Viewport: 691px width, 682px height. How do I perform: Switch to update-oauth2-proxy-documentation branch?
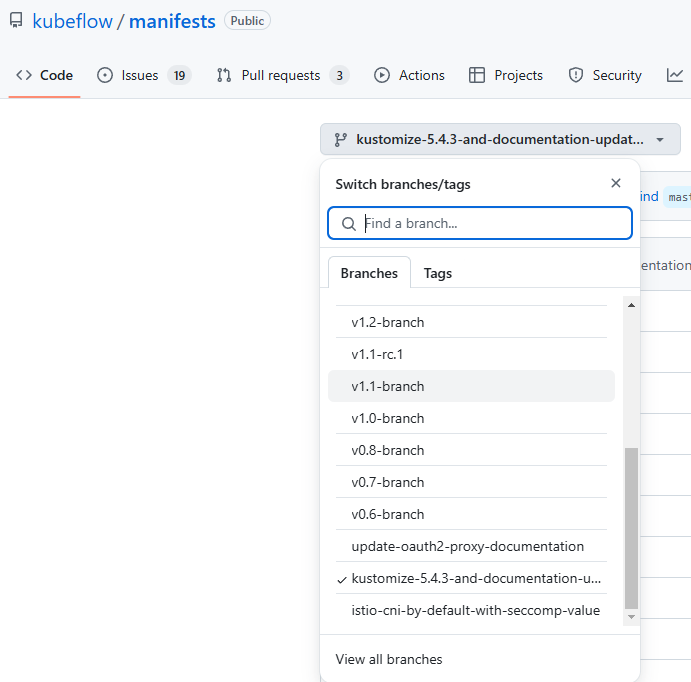coord(472,546)
